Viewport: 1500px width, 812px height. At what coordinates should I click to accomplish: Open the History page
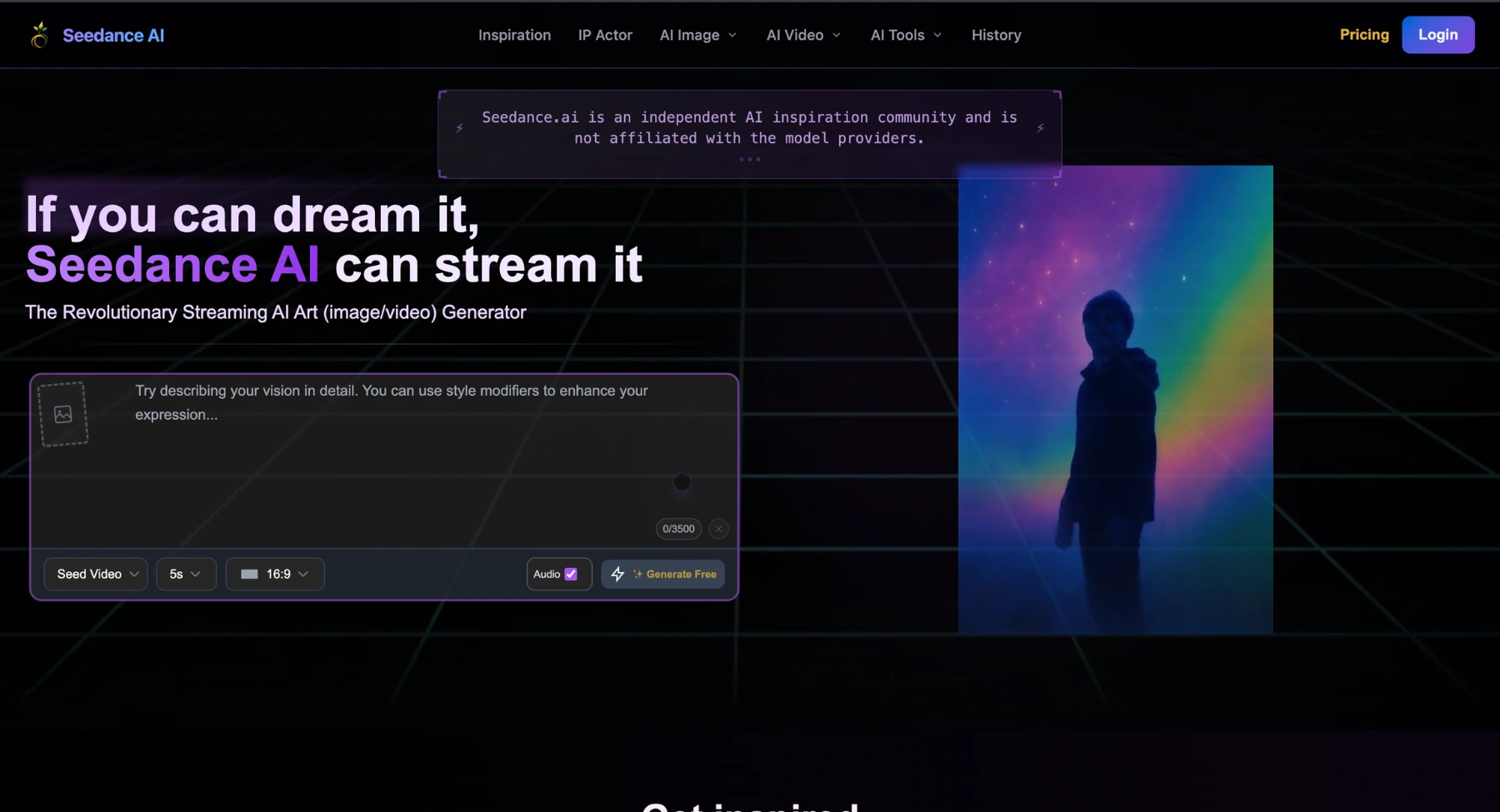pos(996,35)
